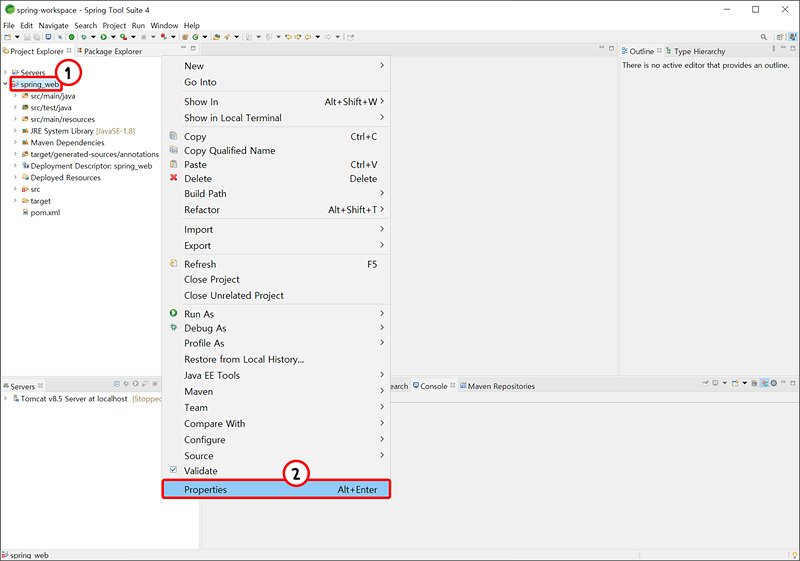Choose Delete in context menu
This screenshot has width=800, height=561.
click(x=276, y=178)
